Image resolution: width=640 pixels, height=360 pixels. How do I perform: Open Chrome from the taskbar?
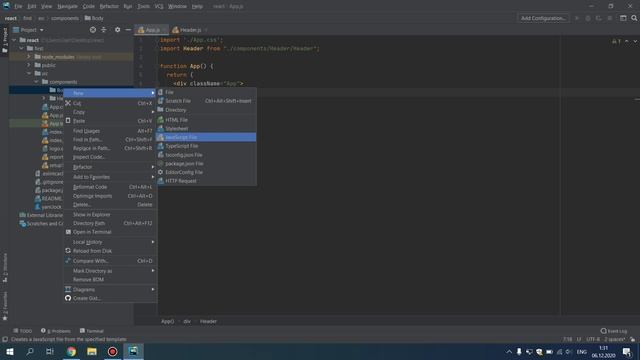(71, 351)
